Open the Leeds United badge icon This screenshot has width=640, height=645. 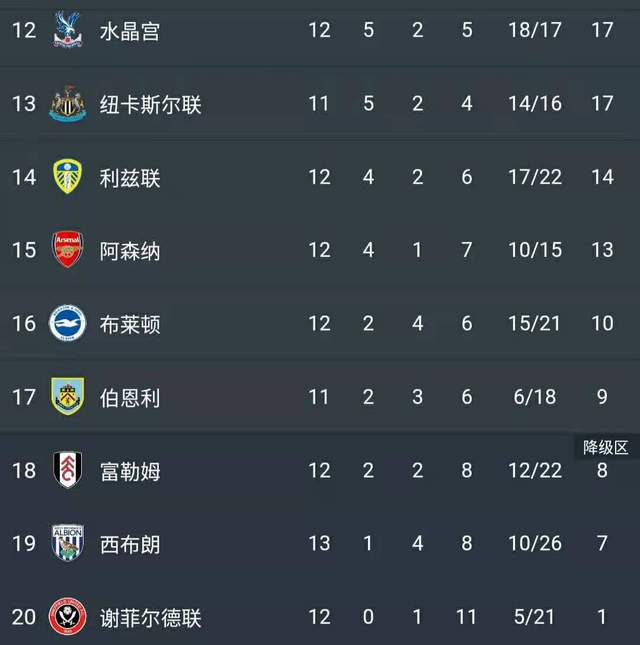point(67,176)
